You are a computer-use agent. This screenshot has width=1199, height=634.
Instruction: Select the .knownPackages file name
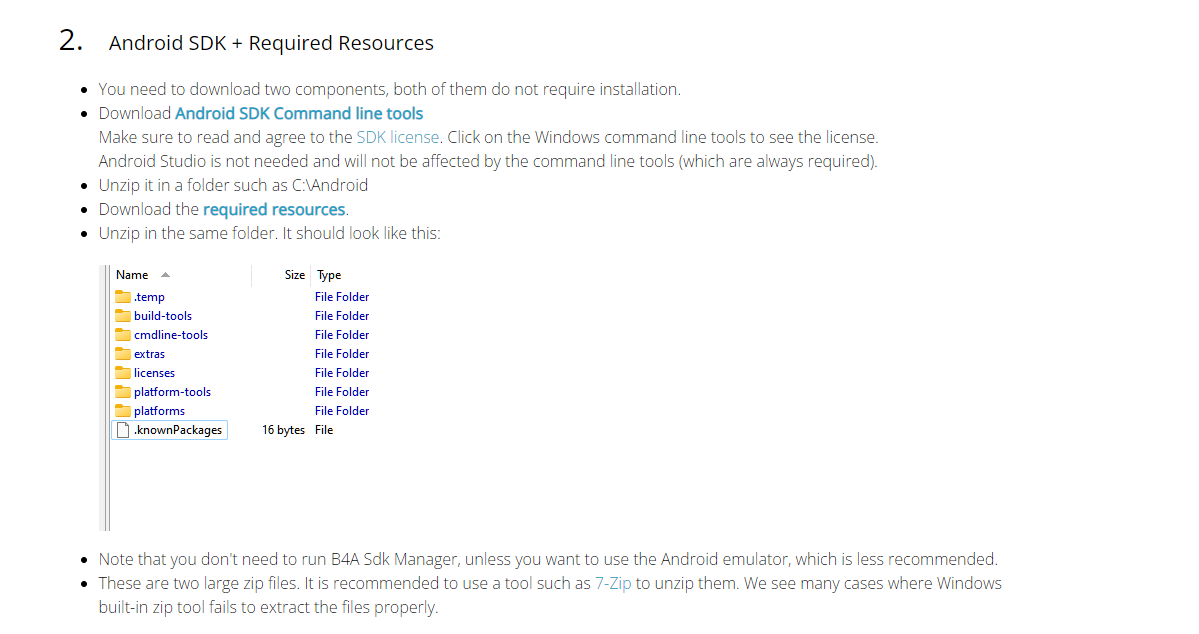pyautogui.click(x=178, y=430)
